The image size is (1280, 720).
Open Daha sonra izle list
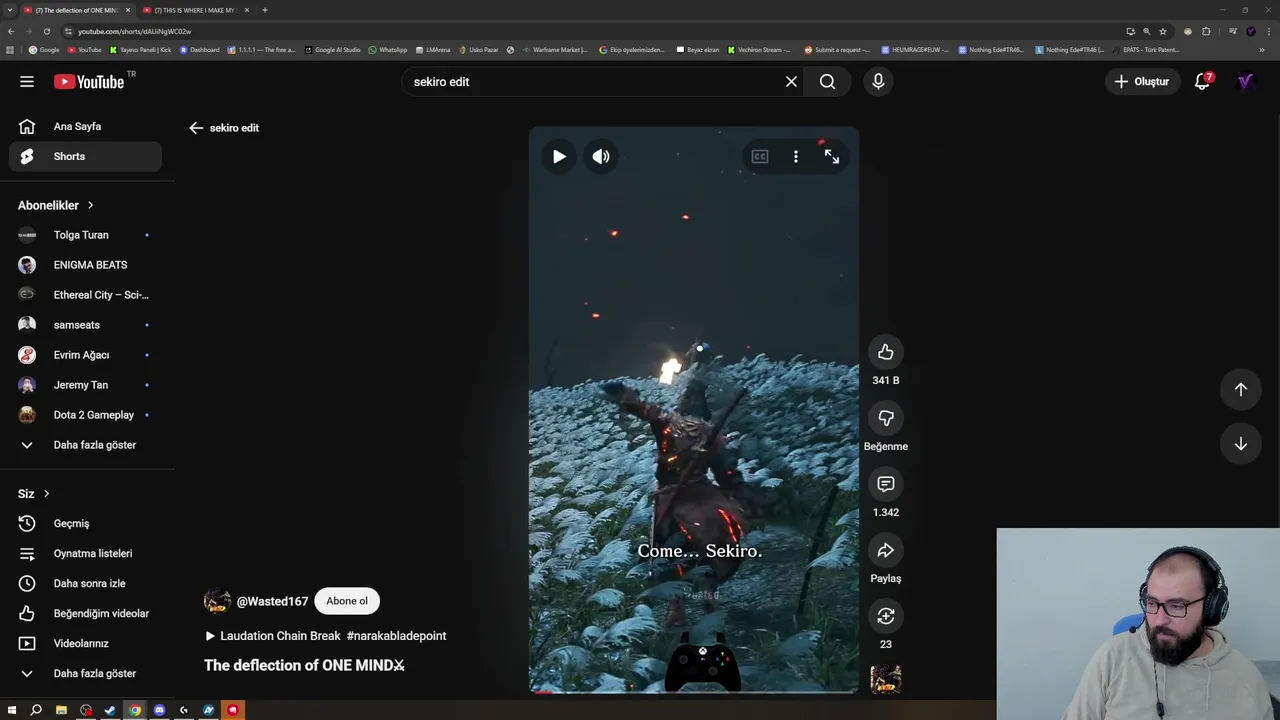click(85, 584)
